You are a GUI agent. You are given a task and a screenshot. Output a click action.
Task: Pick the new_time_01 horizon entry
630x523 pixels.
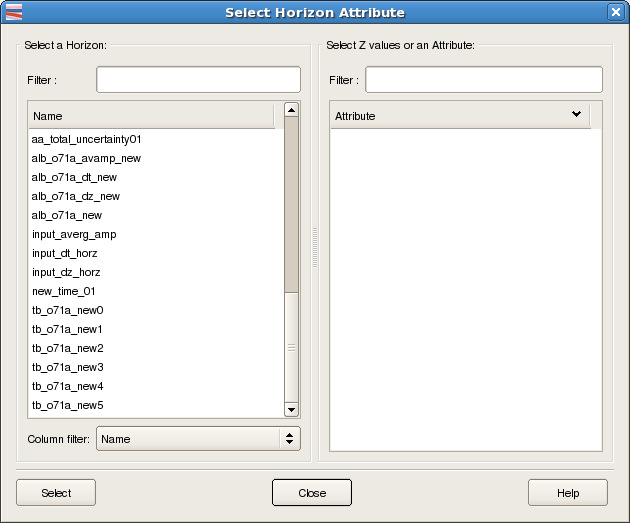(64, 291)
